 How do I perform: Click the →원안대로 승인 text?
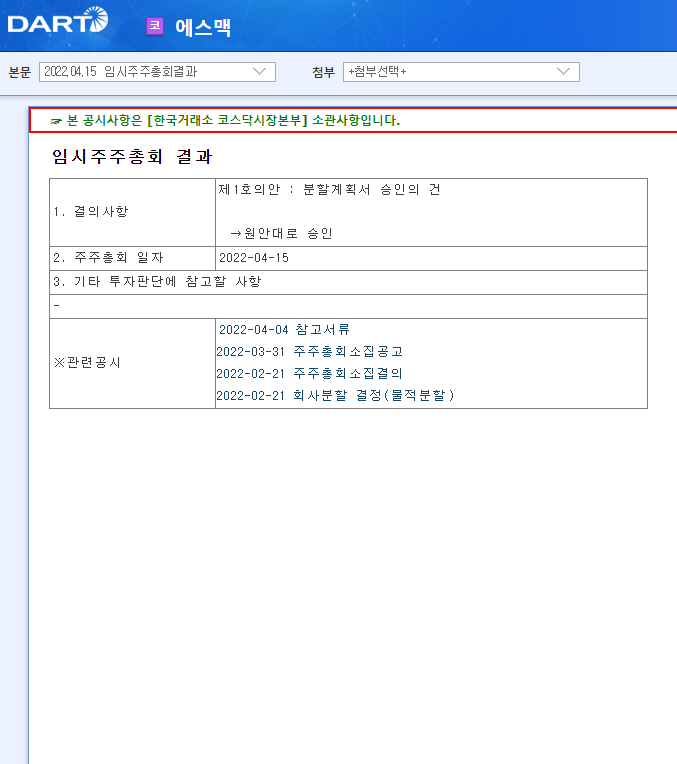coord(281,233)
